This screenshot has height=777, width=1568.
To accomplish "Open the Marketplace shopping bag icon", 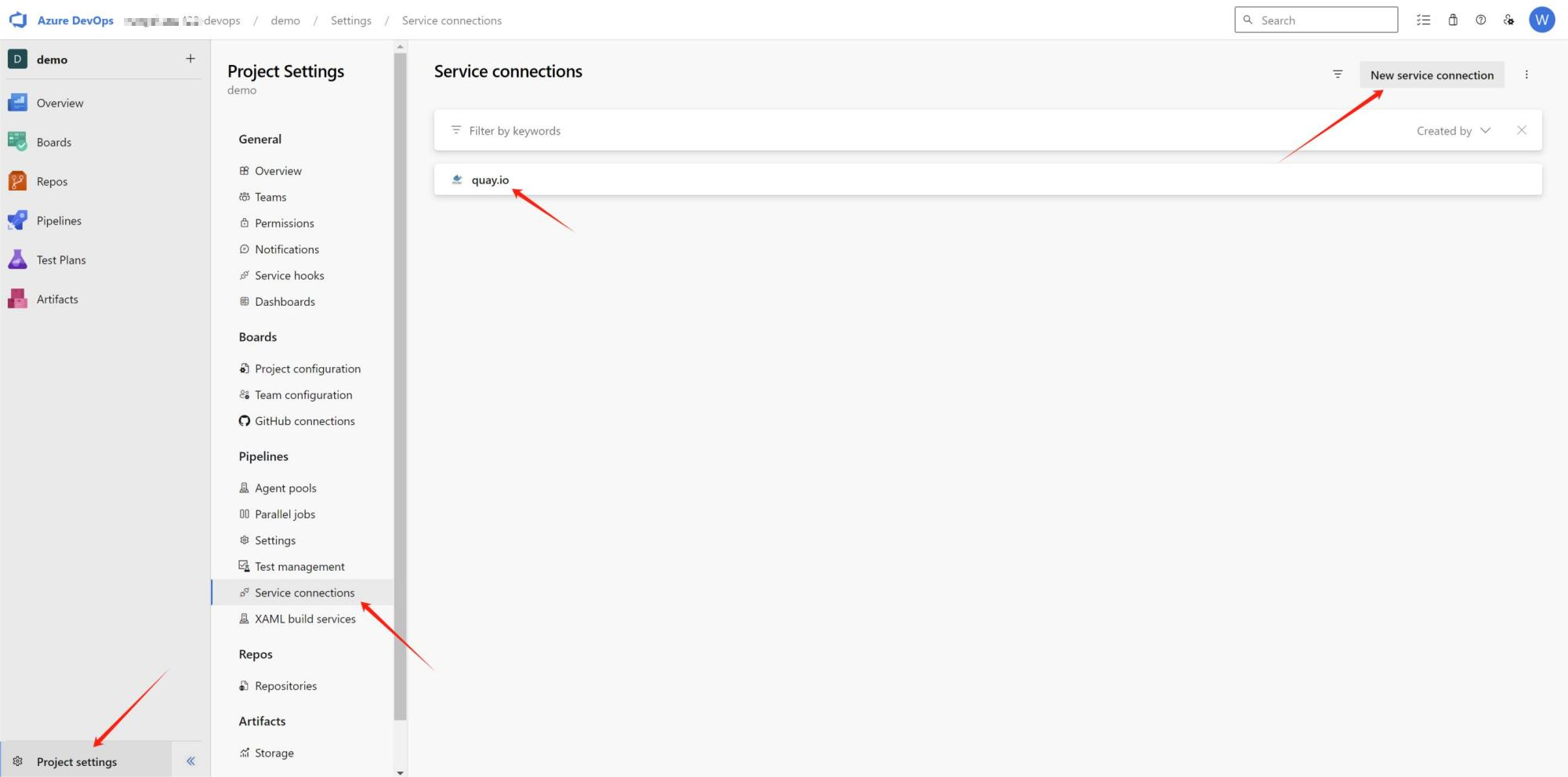I will coord(1453,20).
